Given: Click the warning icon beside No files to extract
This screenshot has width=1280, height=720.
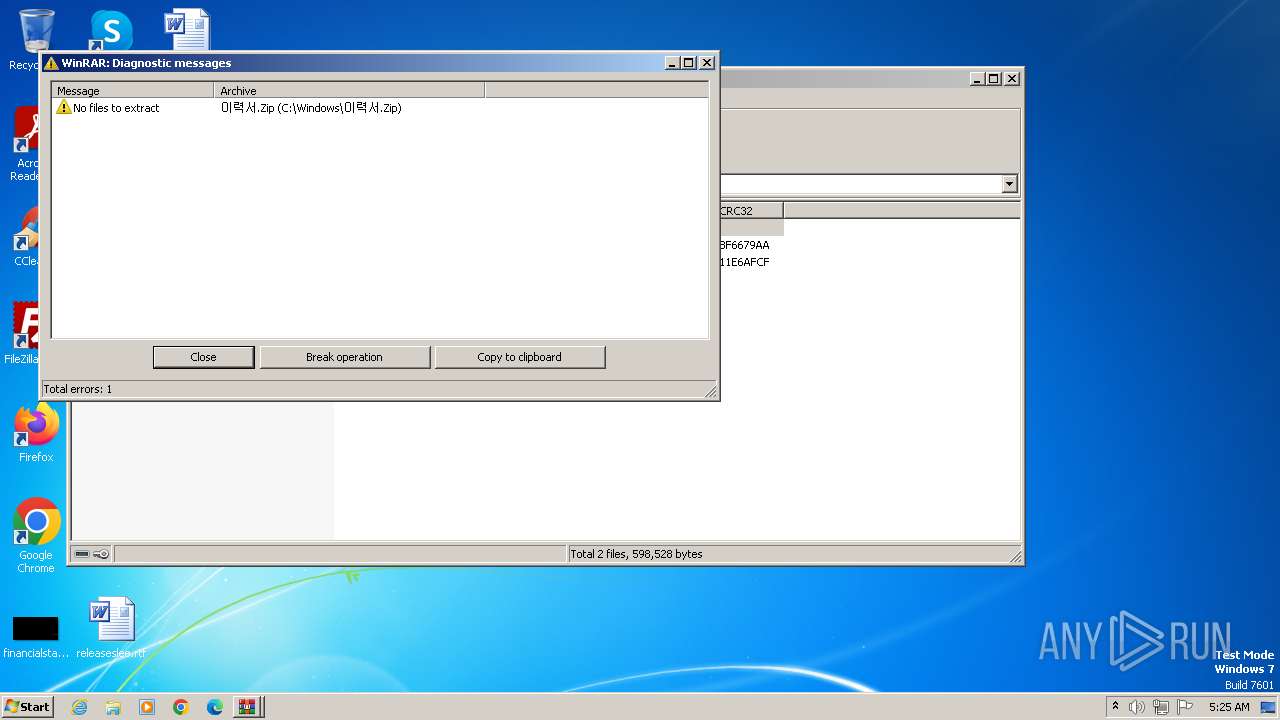Looking at the screenshot, I should (x=64, y=108).
